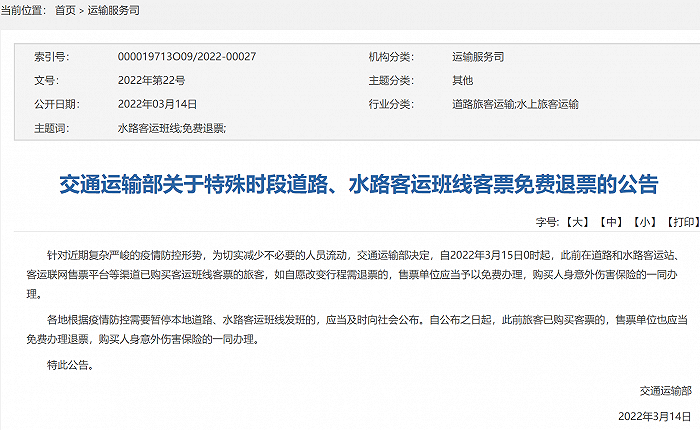Click the 交通运输部 signature text
This screenshot has width=700, height=430.
[x=666, y=391]
